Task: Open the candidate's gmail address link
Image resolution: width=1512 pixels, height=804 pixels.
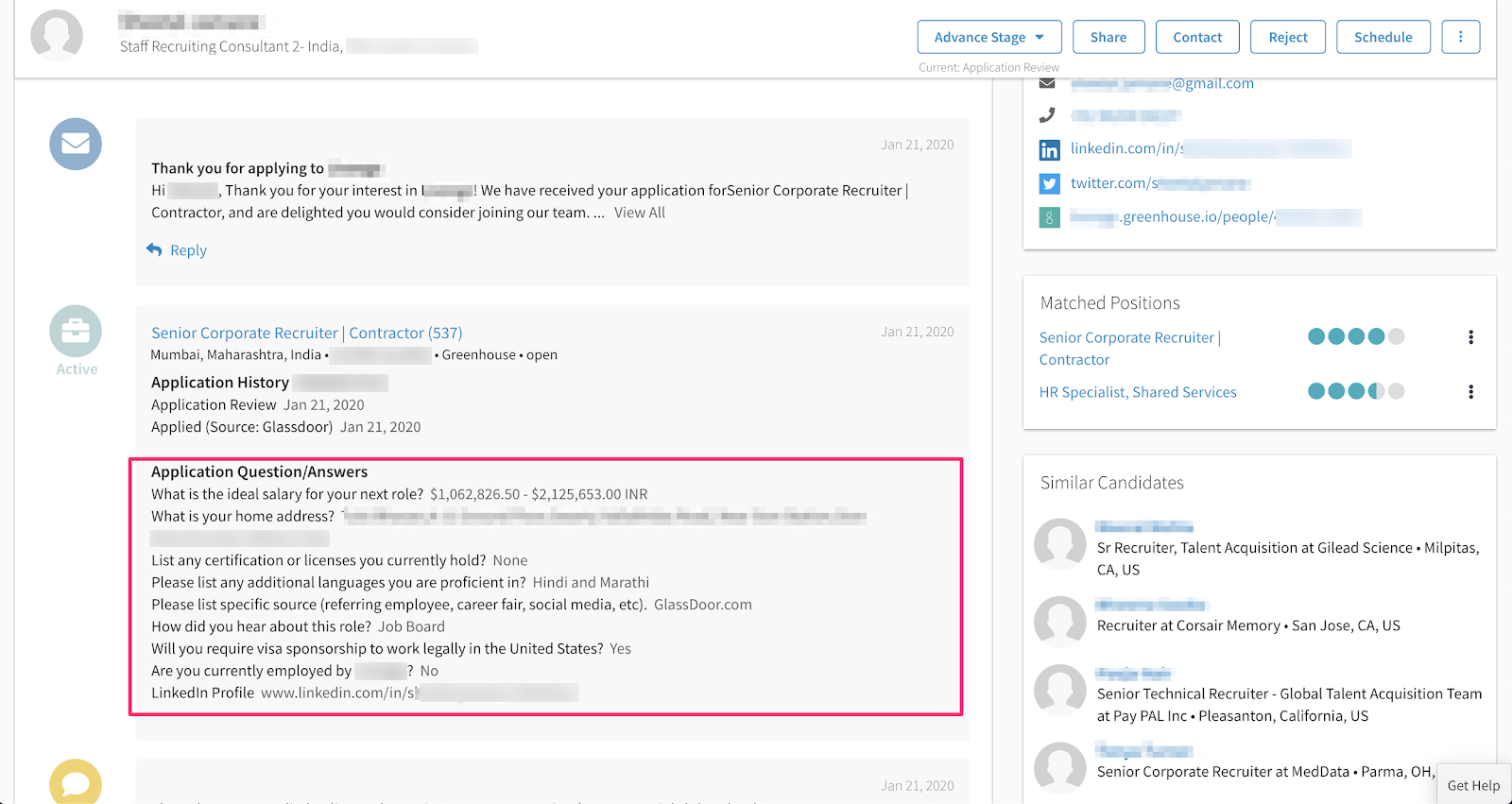Action: [1162, 83]
